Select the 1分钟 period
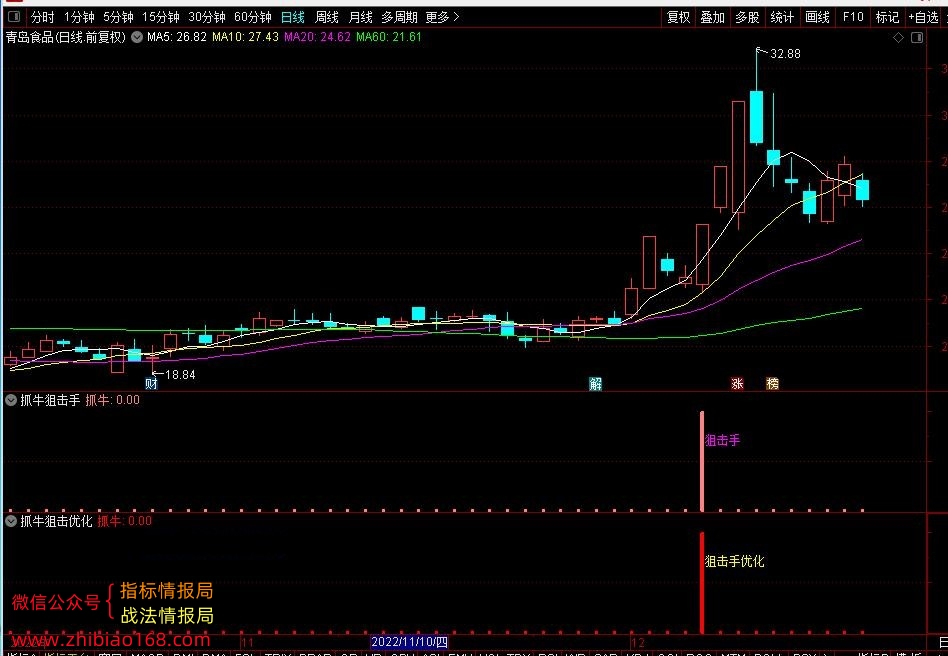This screenshot has width=948, height=656. 79,18
